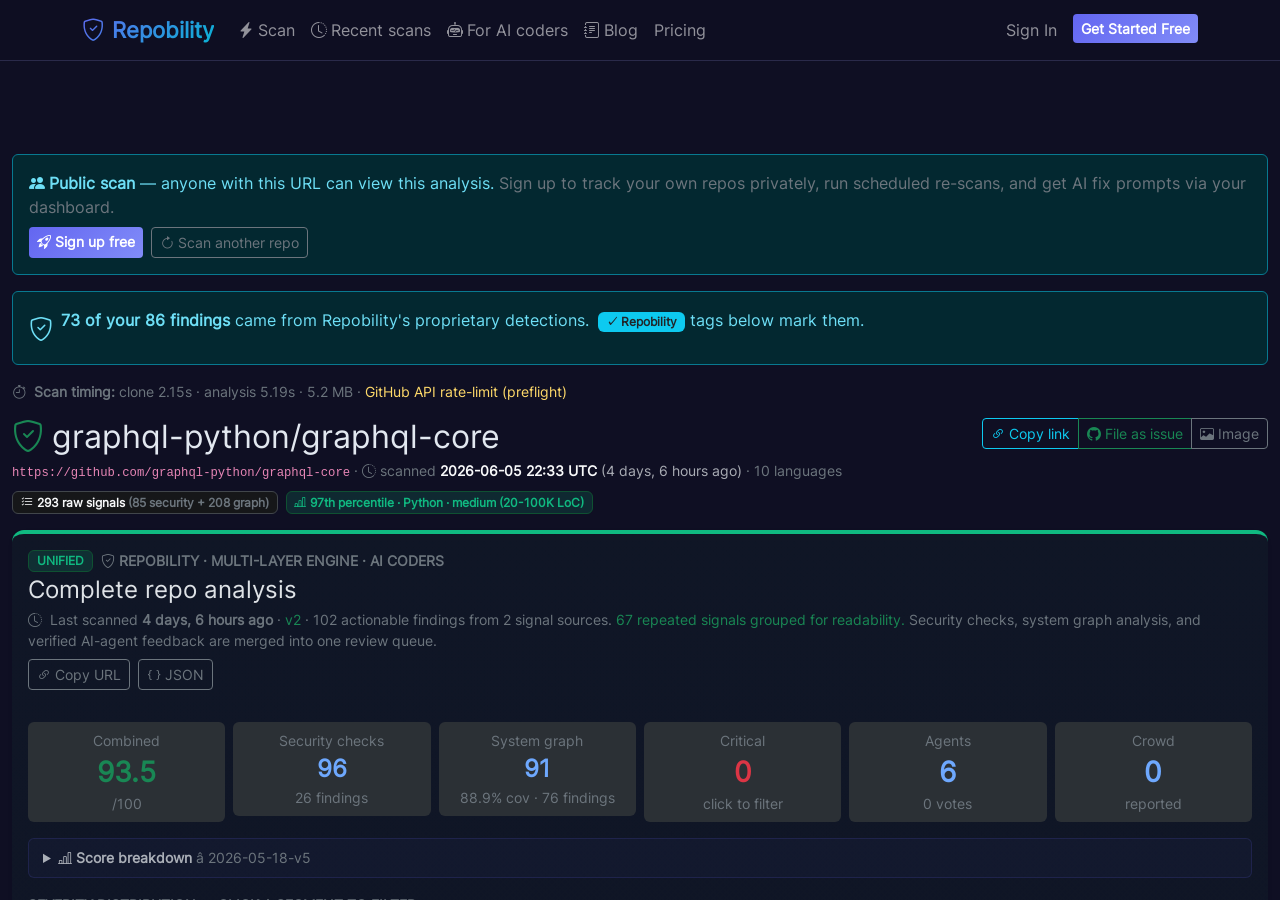Click the stopwatch icon beside Scan timing

coord(19,392)
